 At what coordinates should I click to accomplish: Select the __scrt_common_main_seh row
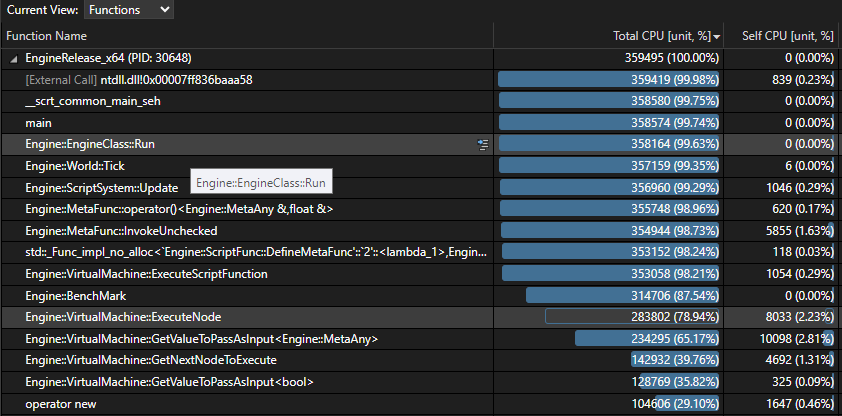[421, 101]
